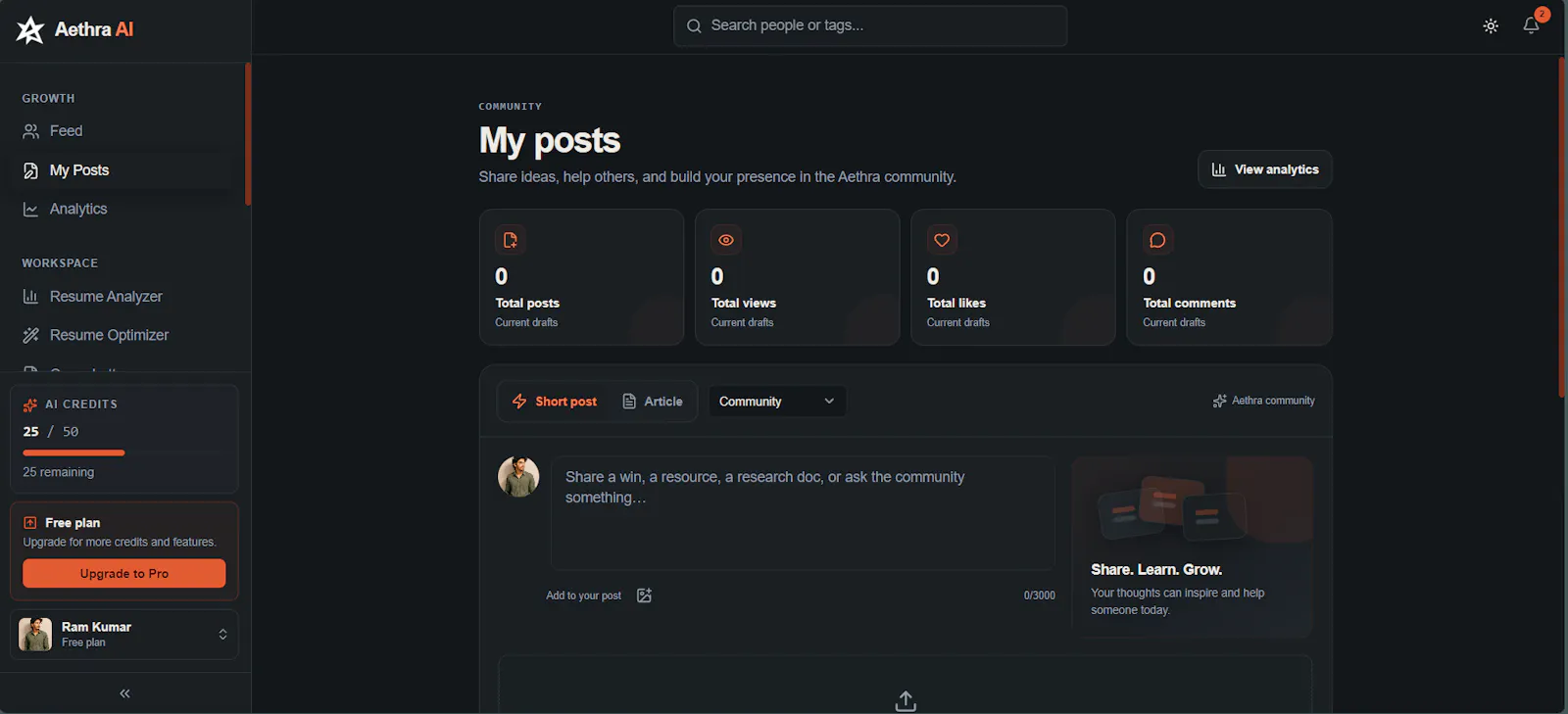Click the Add to your post label

pos(583,595)
